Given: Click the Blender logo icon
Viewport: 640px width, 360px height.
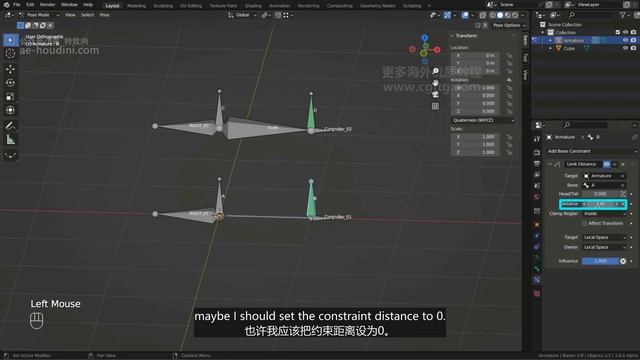Looking at the screenshot, I should coord(7,5).
